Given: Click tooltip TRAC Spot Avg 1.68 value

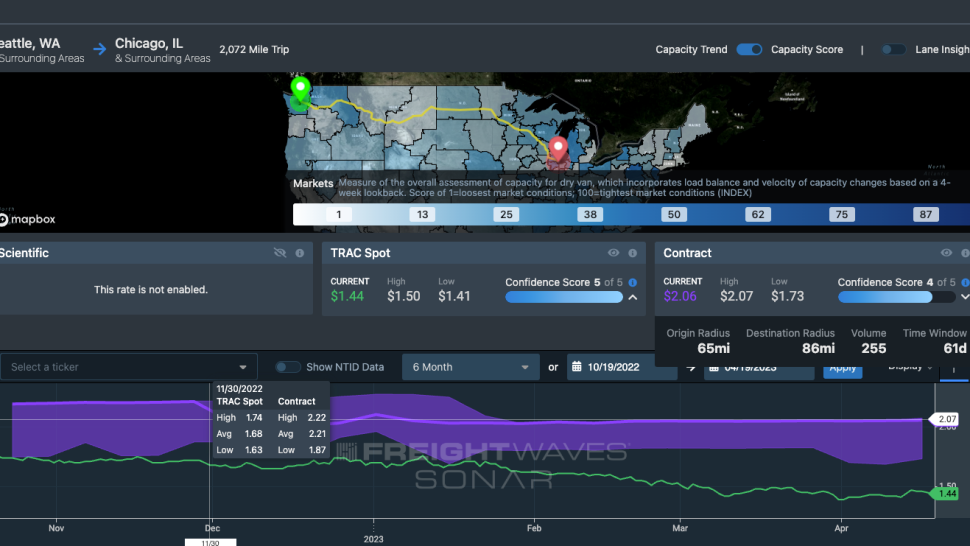Looking at the screenshot, I should [x=254, y=434].
